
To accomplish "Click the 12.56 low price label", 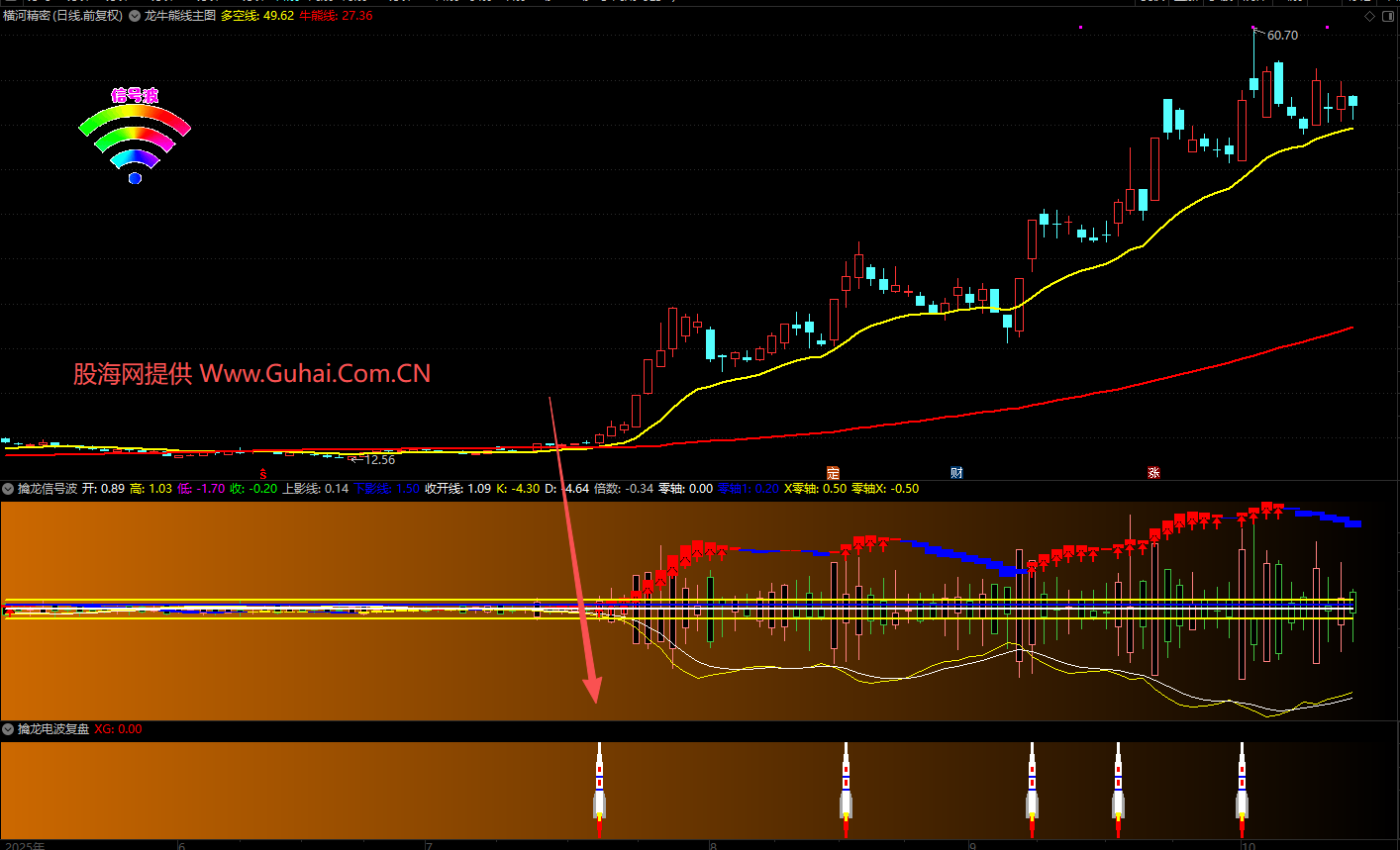I will [x=379, y=460].
